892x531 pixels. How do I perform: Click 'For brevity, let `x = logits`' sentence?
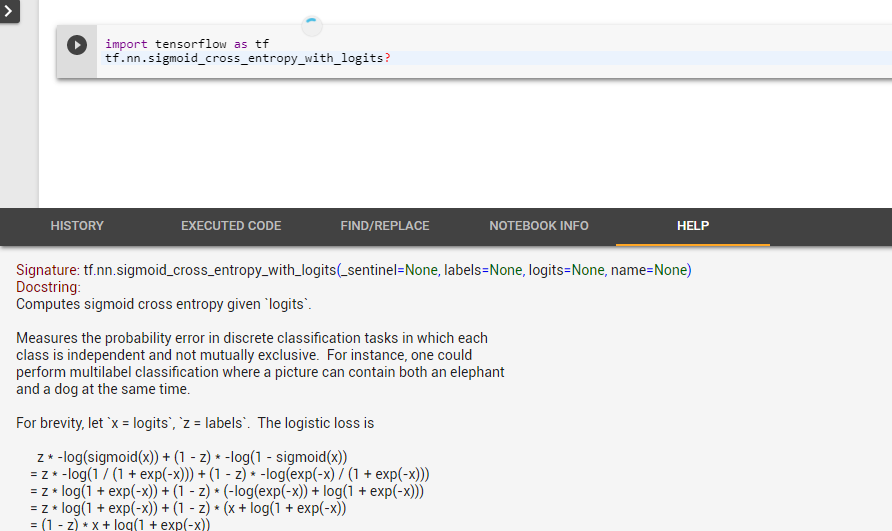point(195,423)
